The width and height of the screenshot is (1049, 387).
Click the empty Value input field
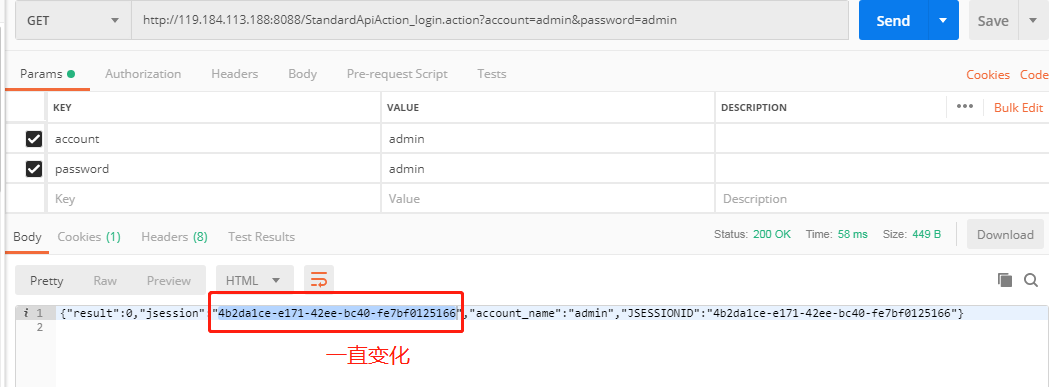point(548,199)
